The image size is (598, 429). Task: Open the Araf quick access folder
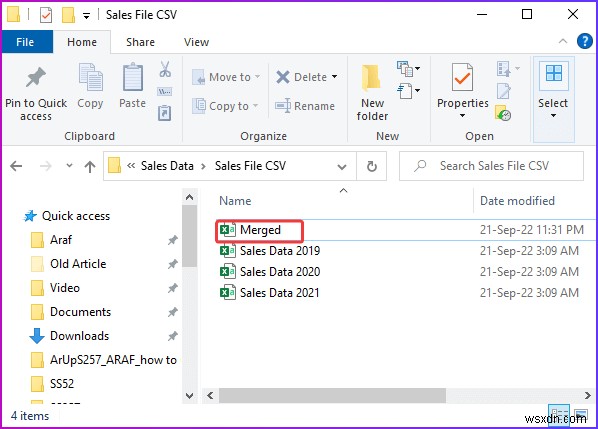[51, 240]
